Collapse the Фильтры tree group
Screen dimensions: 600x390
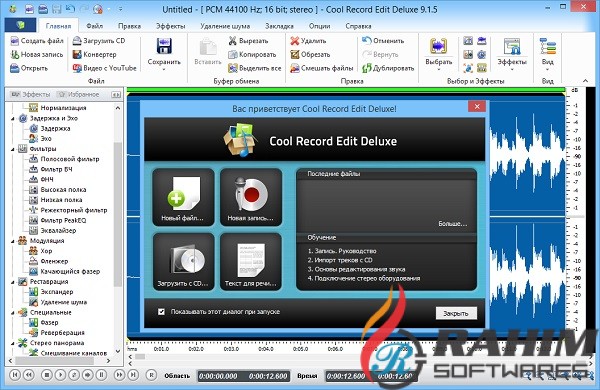point(13,149)
